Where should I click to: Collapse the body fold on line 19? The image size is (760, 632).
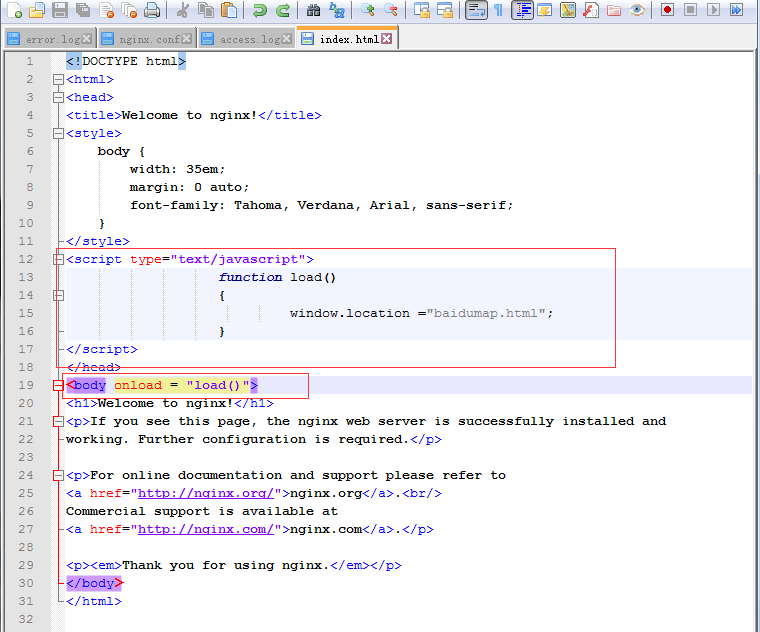click(58, 385)
